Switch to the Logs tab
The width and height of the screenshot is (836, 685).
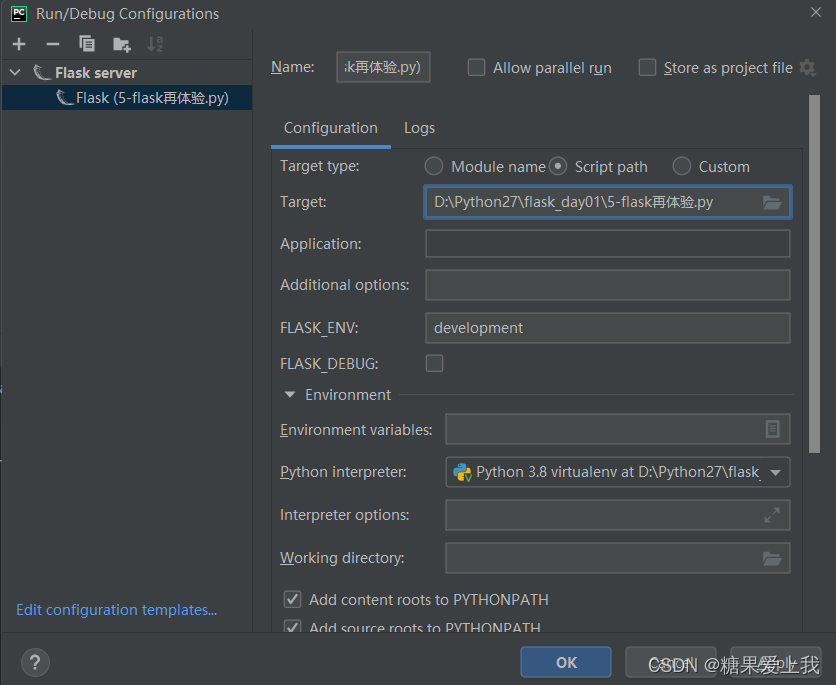point(419,128)
